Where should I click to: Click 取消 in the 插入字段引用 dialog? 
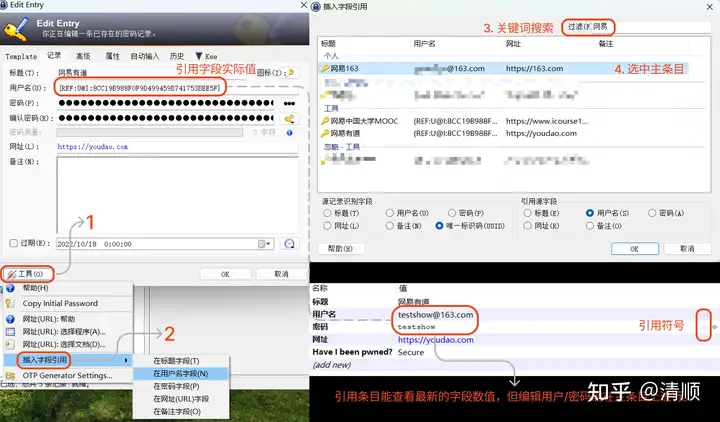(687, 248)
